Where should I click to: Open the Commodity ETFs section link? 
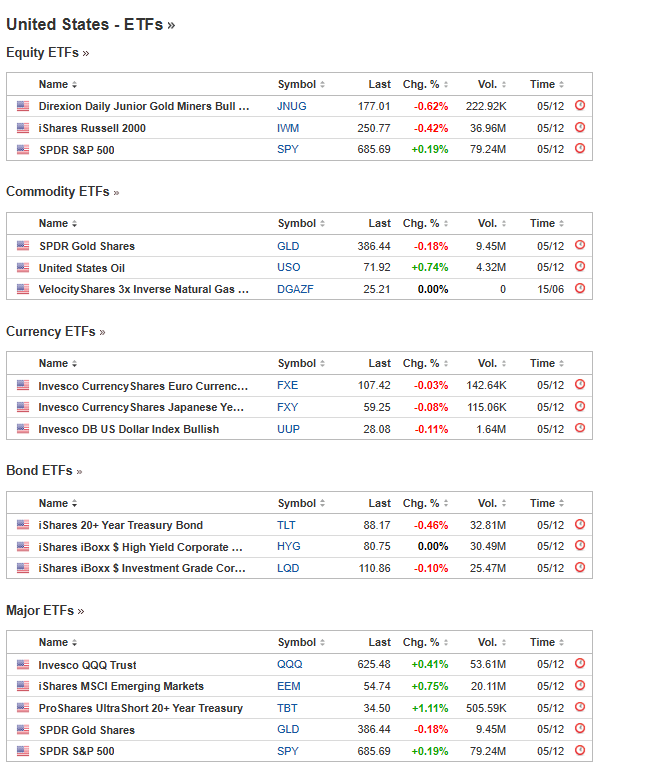[62, 191]
